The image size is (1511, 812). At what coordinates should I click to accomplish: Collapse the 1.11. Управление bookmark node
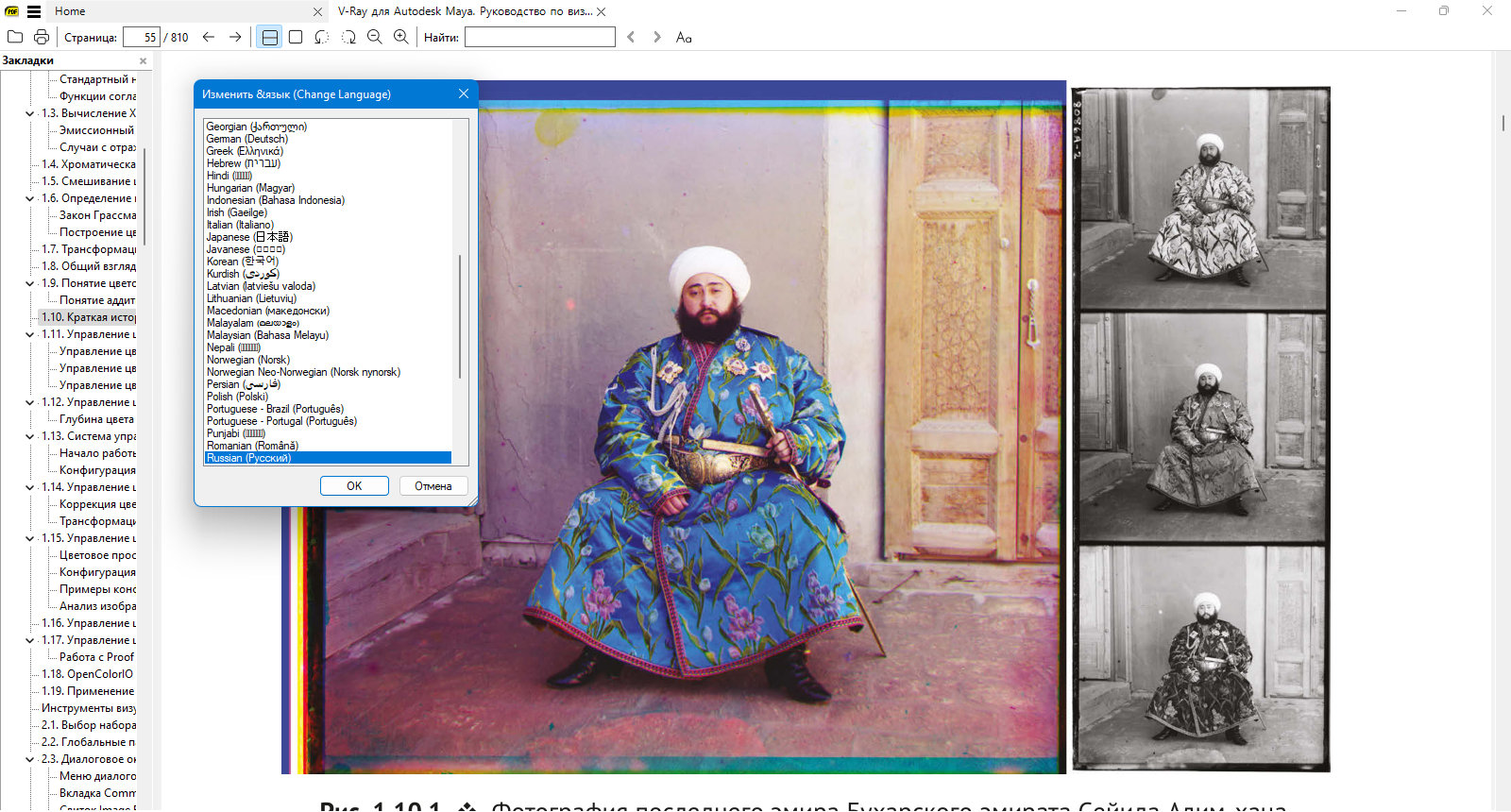pos(30,334)
